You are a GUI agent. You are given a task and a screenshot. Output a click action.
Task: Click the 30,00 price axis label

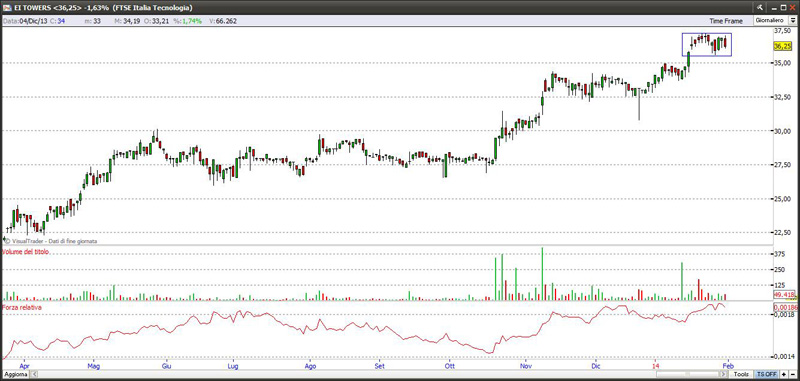[x=783, y=131]
